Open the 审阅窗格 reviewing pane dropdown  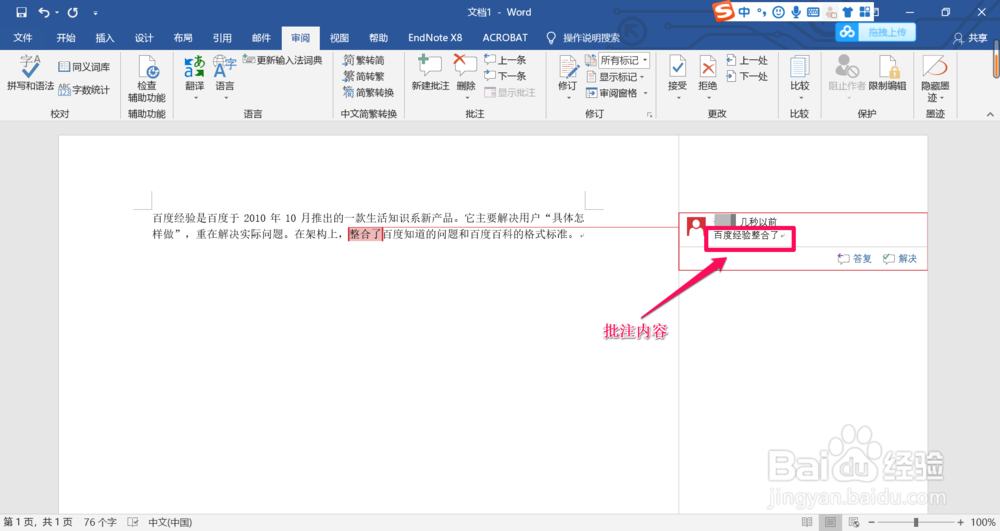pos(617,93)
